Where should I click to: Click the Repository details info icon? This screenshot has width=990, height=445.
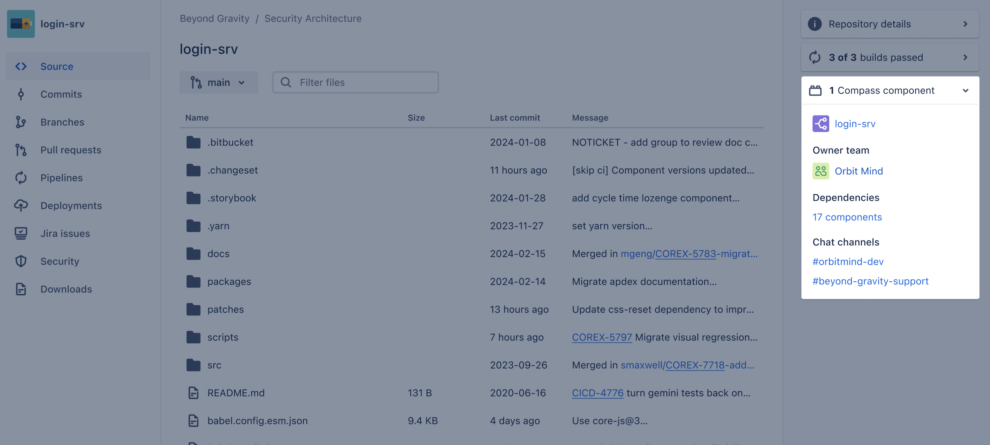(815, 24)
